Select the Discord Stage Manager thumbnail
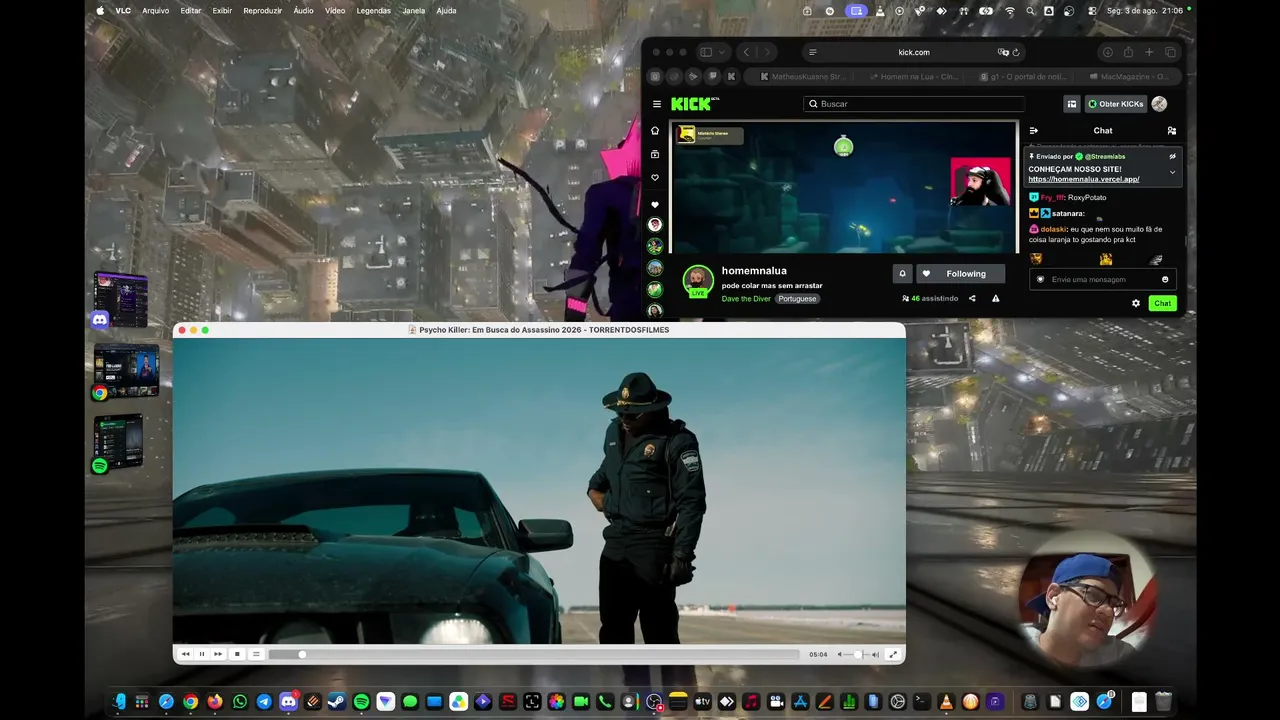The width and height of the screenshot is (1280, 720). point(121,300)
